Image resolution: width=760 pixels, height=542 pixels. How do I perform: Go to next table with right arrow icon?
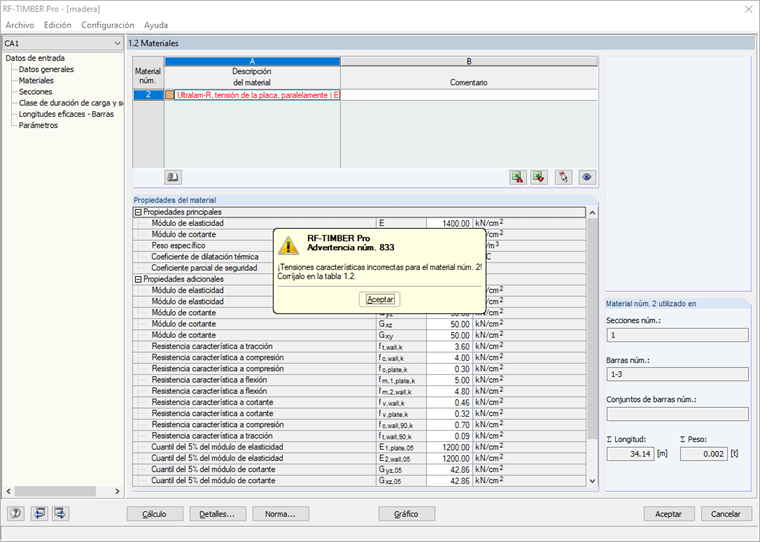click(x=61, y=513)
